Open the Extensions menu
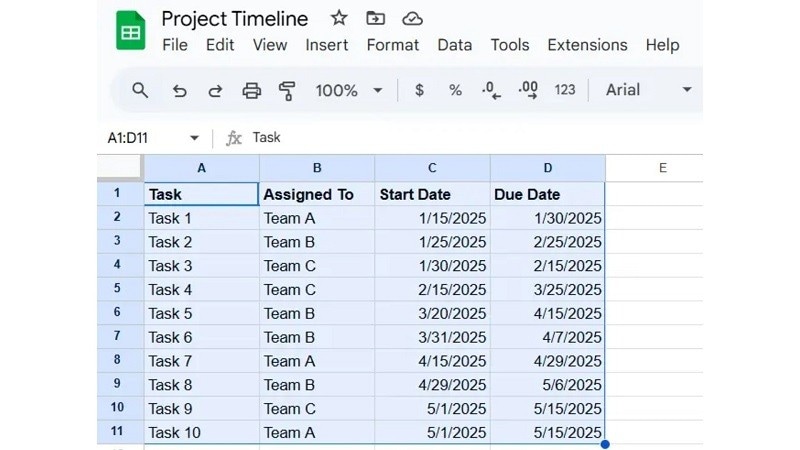 click(587, 45)
